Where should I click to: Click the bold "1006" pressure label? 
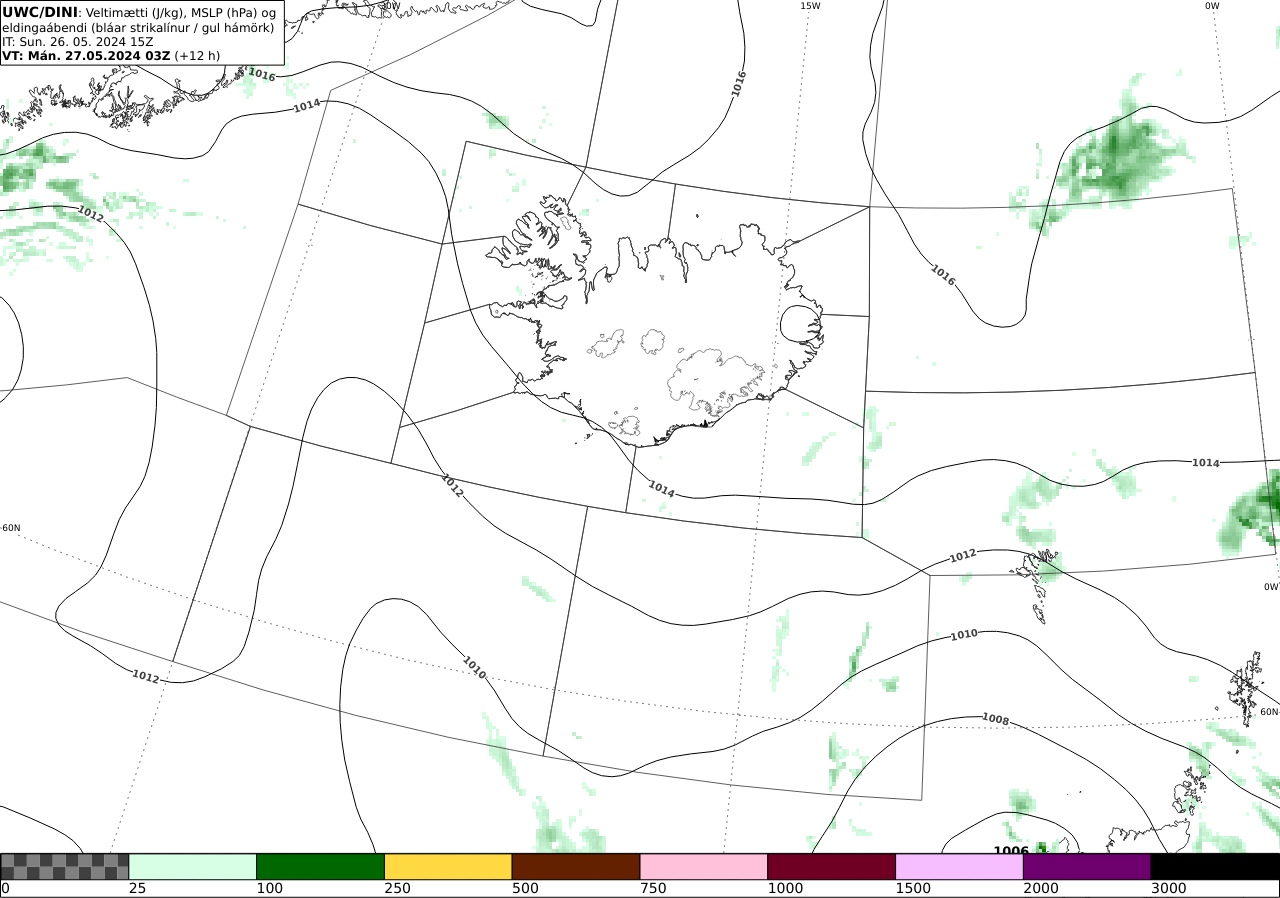pos(1011,851)
